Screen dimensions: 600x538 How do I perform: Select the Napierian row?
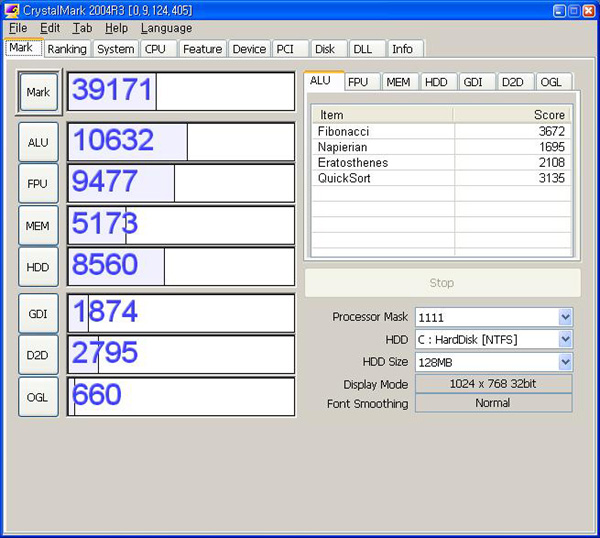tap(442, 147)
